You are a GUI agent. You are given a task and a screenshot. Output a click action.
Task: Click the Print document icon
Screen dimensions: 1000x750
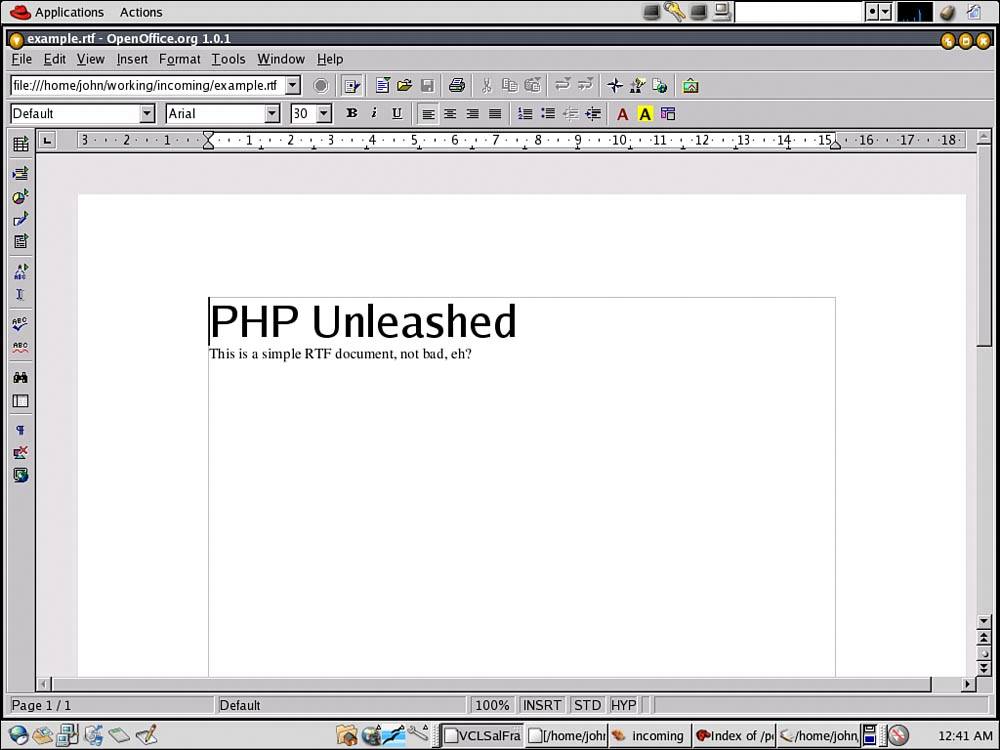click(x=457, y=86)
